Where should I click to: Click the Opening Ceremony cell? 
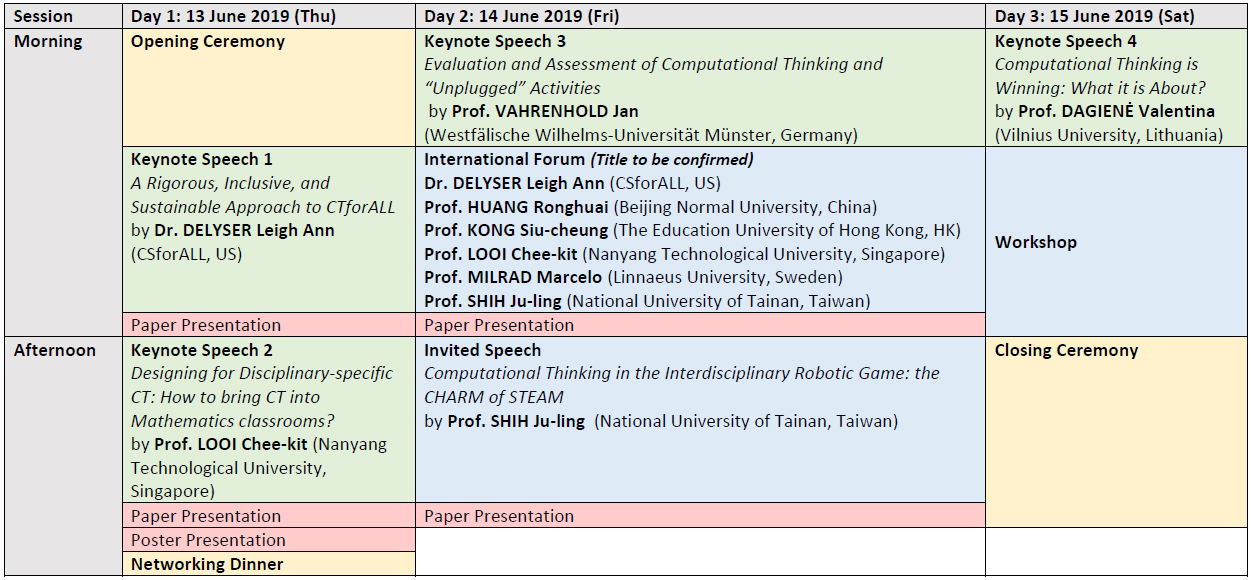[x=208, y=41]
